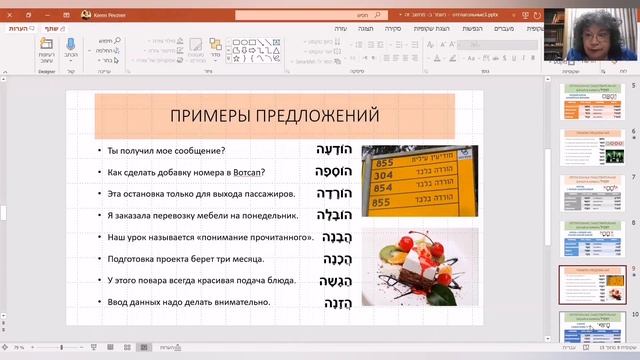Click the Shape Effects icon
The height and width of the screenshot is (360, 640).
(180, 60)
